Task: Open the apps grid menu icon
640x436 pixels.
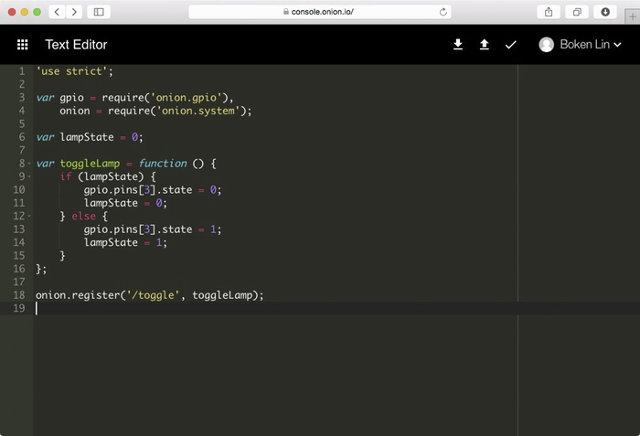Action: 22,44
